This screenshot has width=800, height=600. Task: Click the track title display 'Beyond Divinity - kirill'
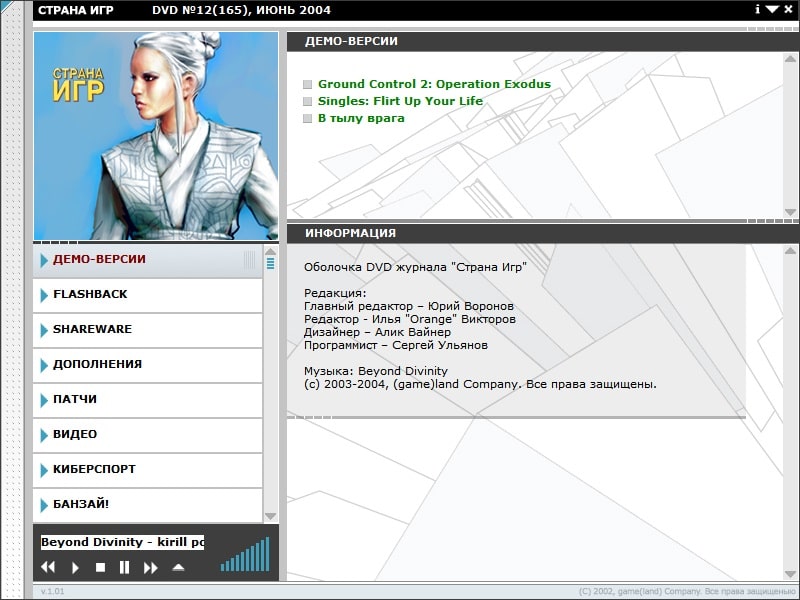(122, 542)
